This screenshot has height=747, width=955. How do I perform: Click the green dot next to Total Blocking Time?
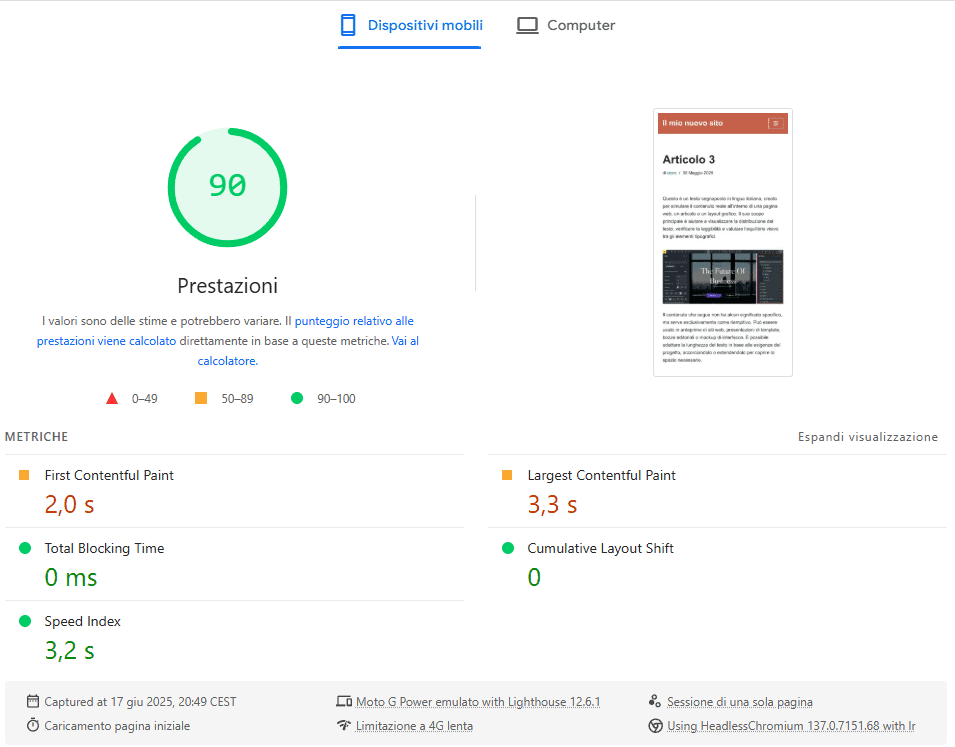pos(25,548)
